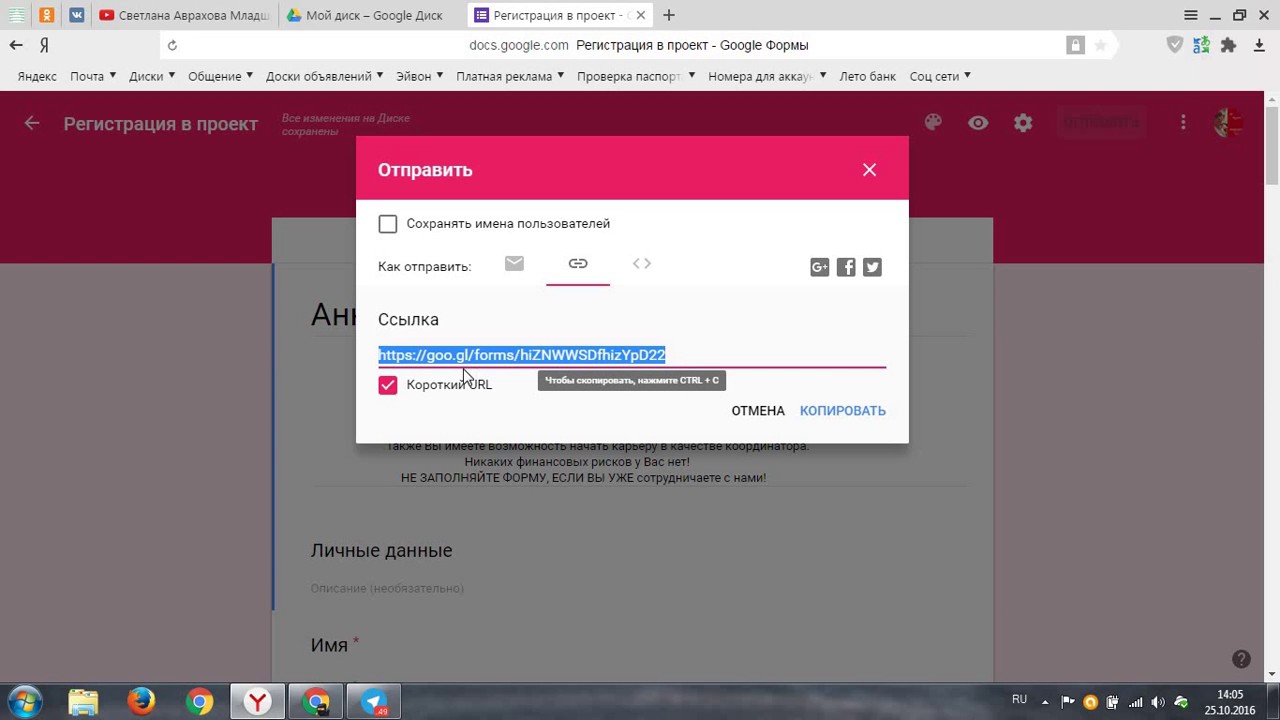Select the email send method icon
This screenshot has height=720, width=1280.
pos(514,263)
